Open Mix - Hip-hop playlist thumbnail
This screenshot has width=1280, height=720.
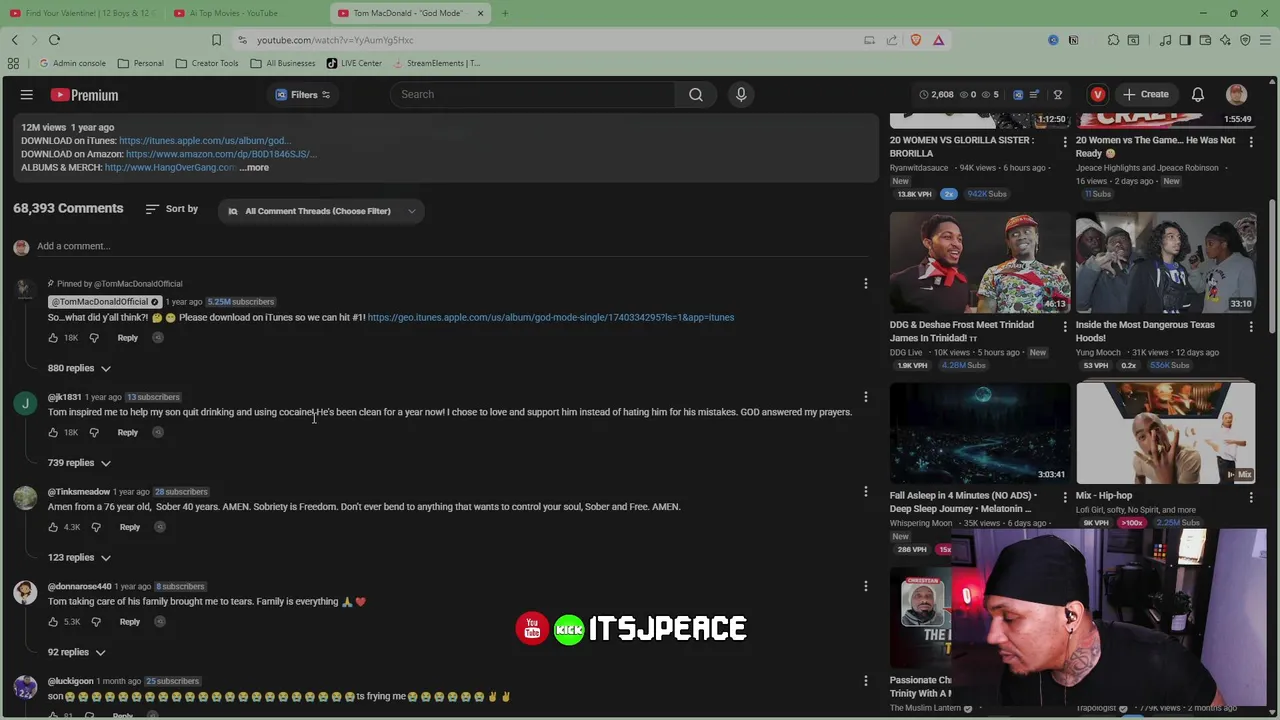(x=1166, y=432)
